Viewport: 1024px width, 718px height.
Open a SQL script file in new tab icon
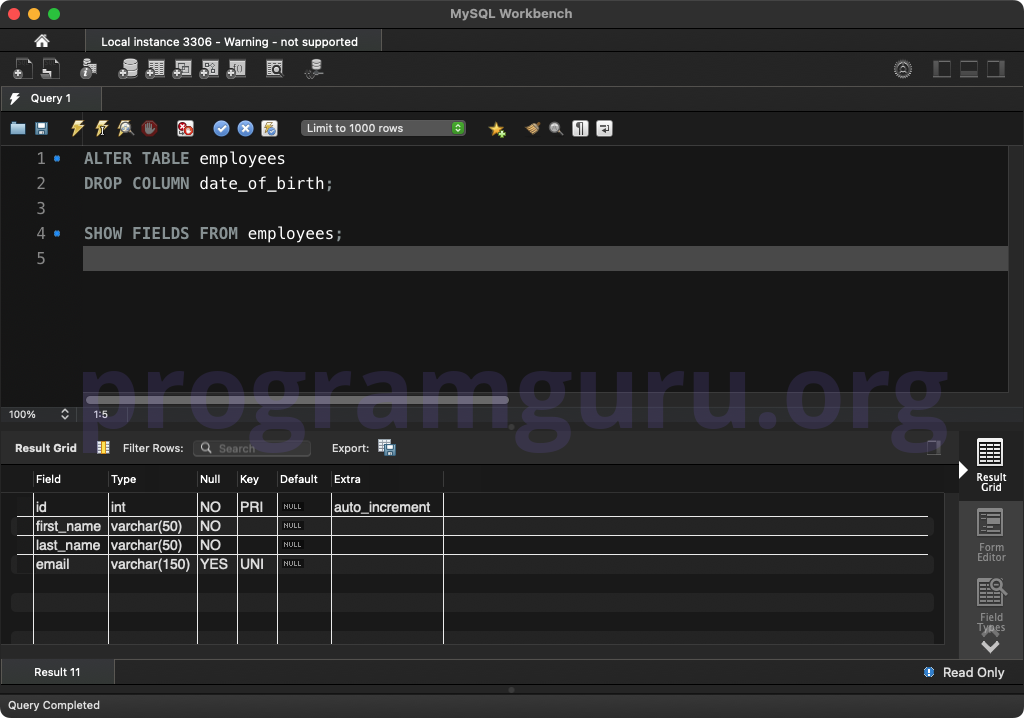click(x=51, y=69)
